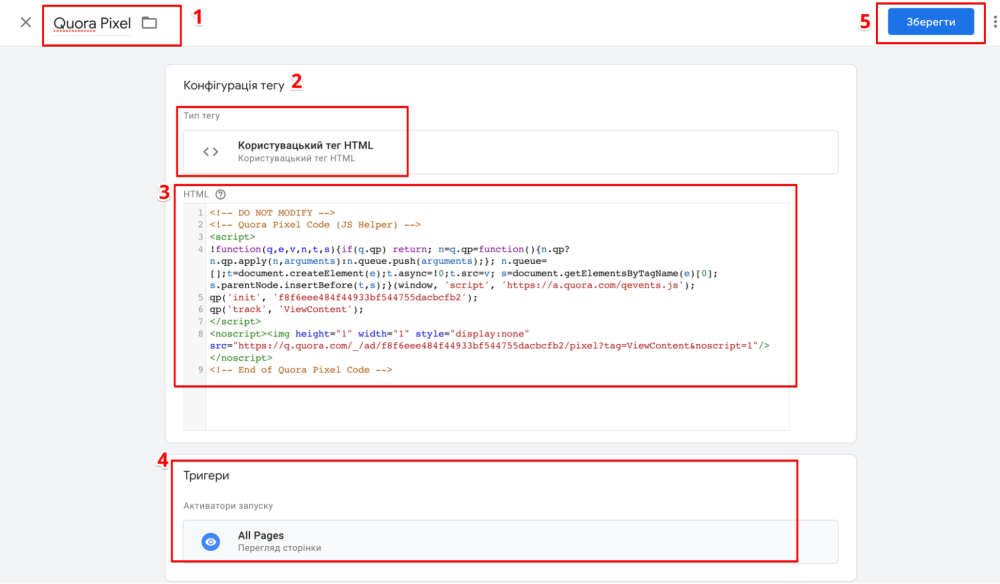Place cursor on the opening script tag
This screenshot has height=584, width=1000.
pyautogui.click(x=232, y=237)
